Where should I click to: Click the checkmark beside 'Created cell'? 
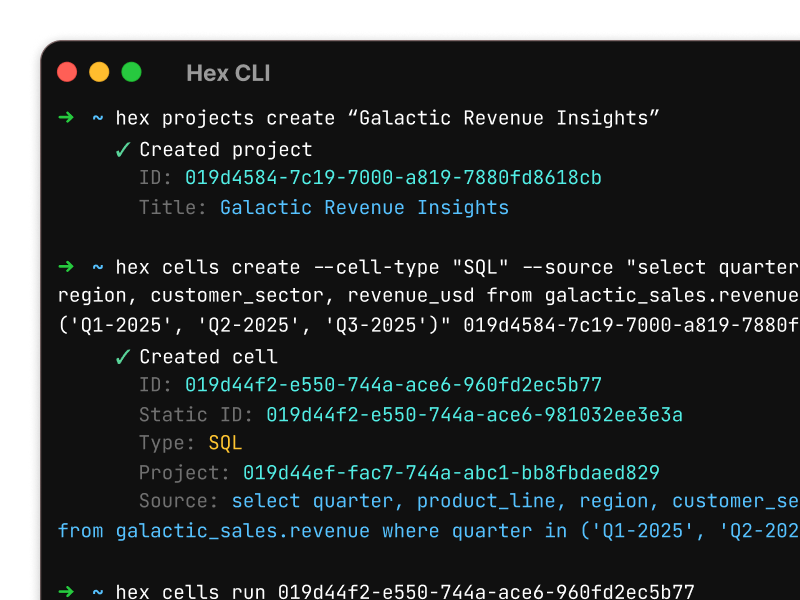(x=122, y=357)
